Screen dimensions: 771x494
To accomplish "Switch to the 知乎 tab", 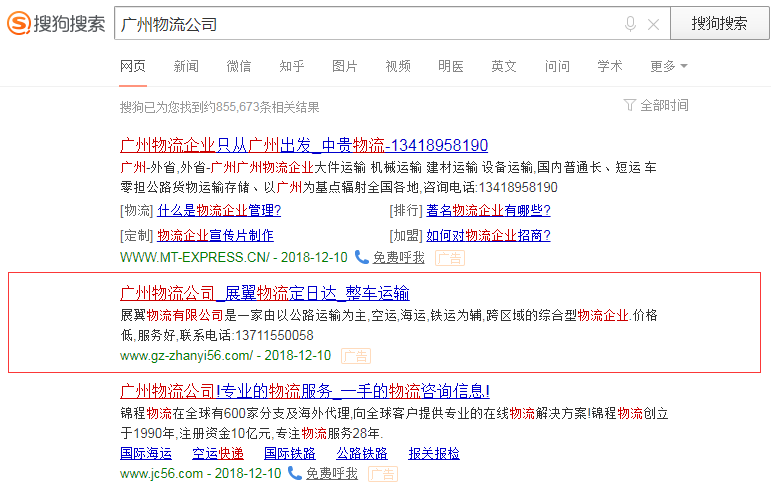I will (292, 66).
